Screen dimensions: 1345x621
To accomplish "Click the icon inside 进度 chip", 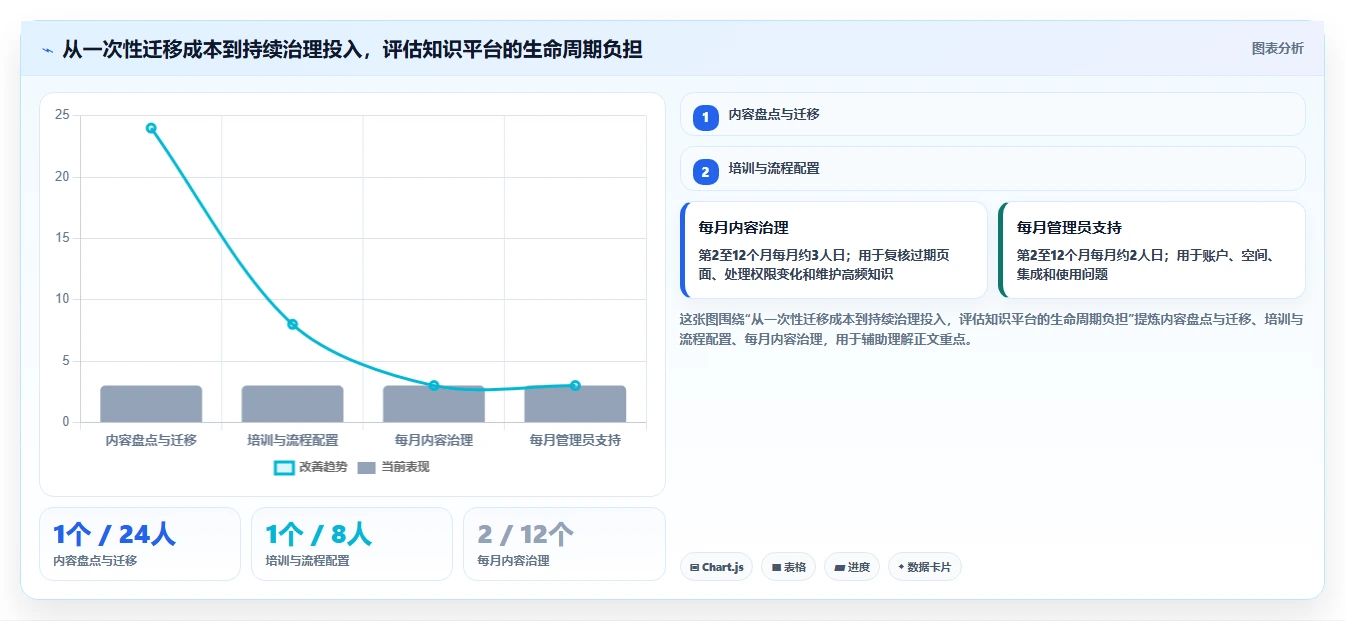I will [x=839, y=568].
